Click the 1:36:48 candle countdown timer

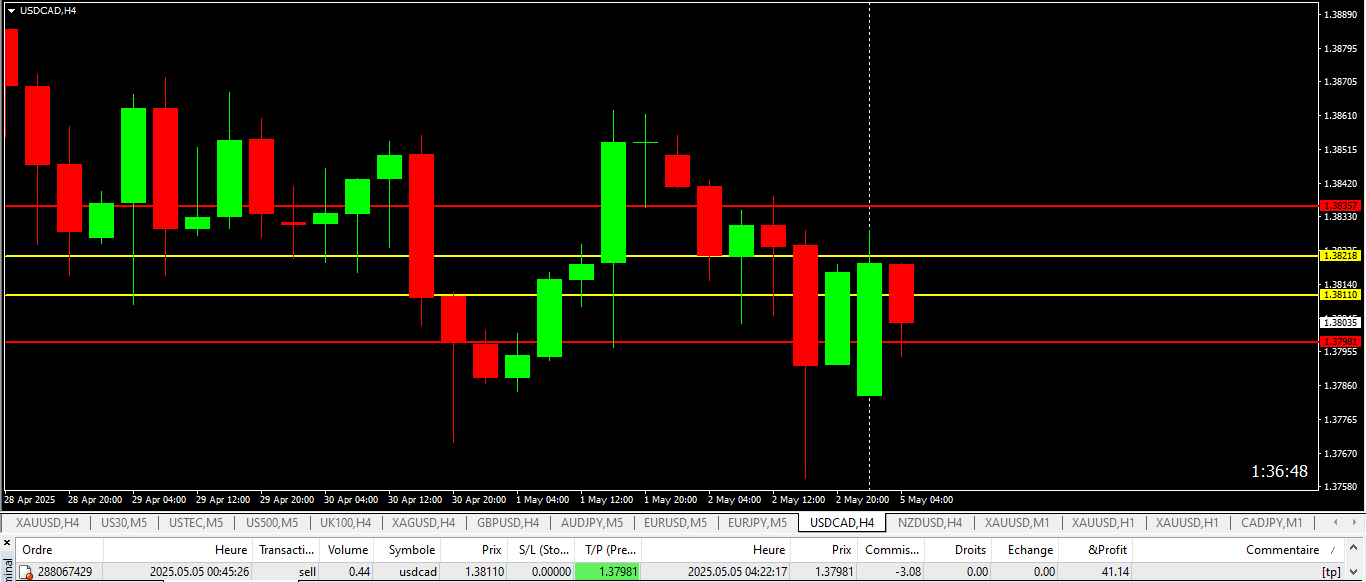pos(1279,471)
